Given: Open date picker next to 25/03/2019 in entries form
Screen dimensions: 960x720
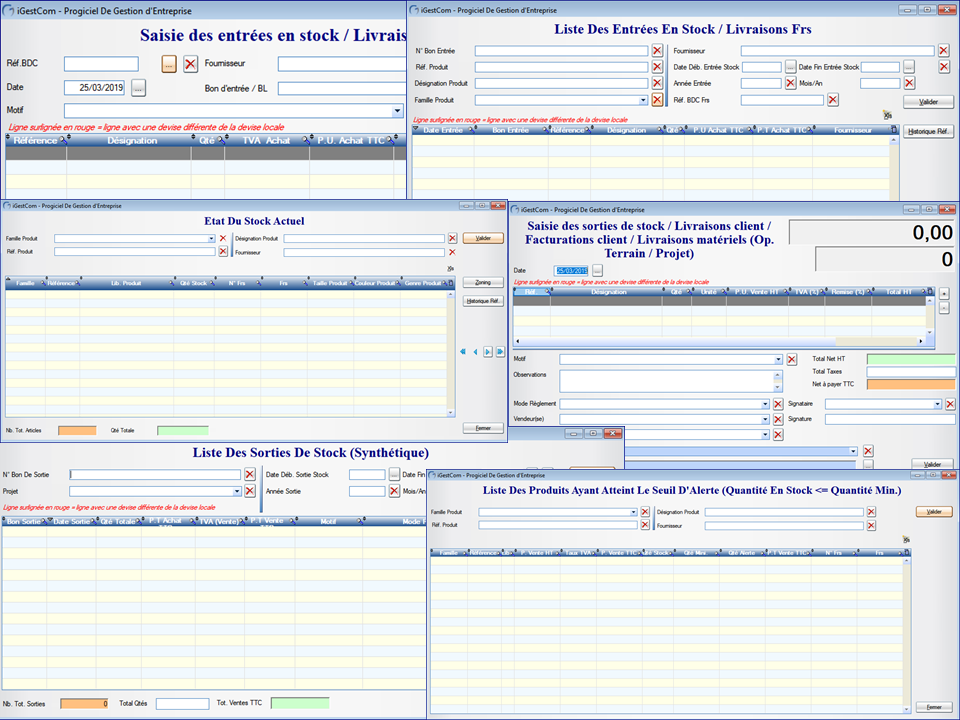Looking at the screenshot, I should 138,88.
